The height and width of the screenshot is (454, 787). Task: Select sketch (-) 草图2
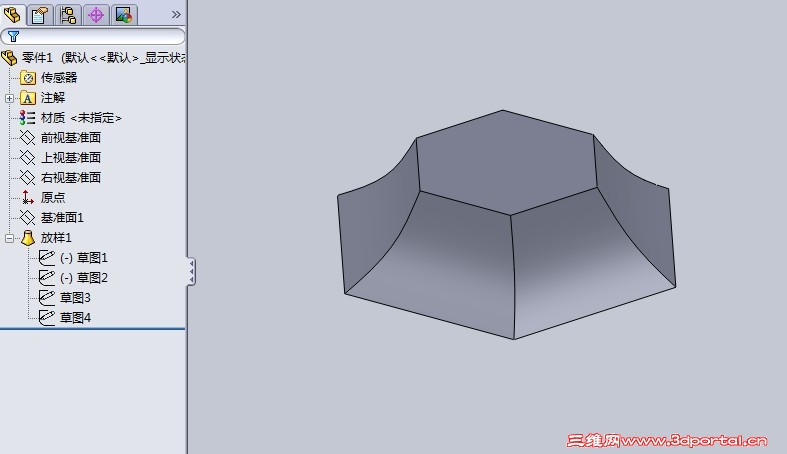83,278
